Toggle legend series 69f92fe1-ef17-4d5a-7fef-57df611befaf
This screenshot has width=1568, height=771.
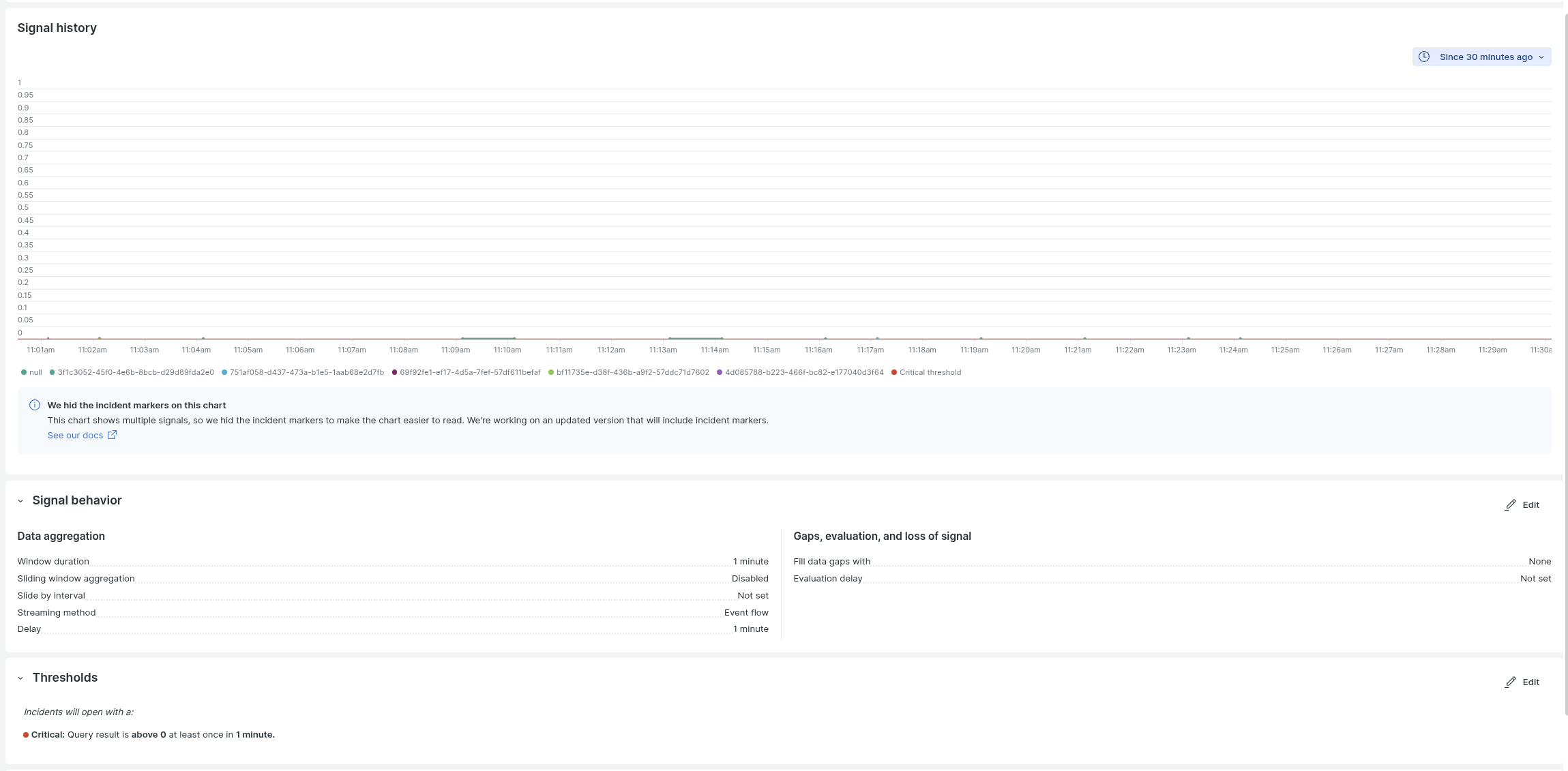(x=466, y=372)
